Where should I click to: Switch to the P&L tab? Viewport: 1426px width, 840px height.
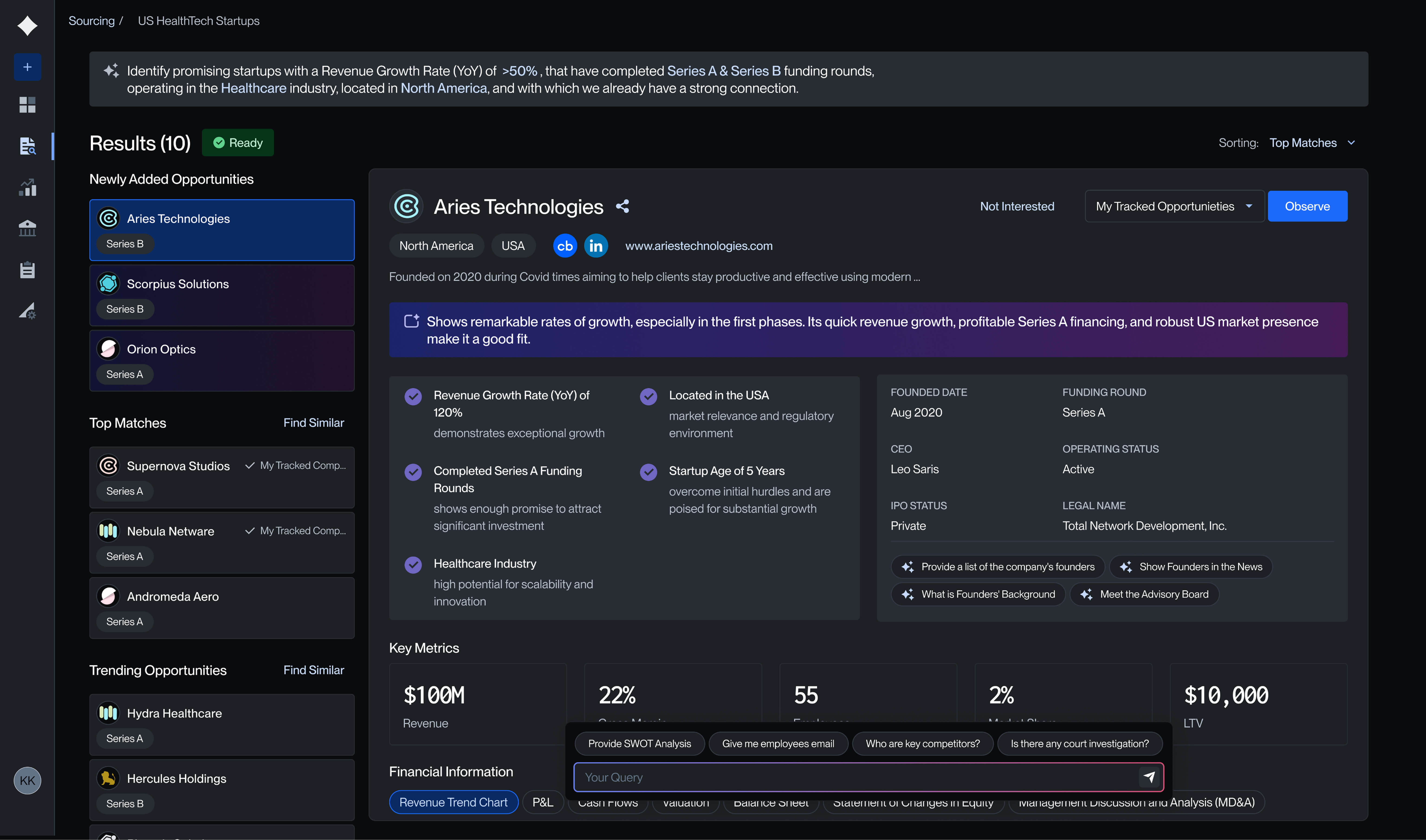tap(542, 802)
